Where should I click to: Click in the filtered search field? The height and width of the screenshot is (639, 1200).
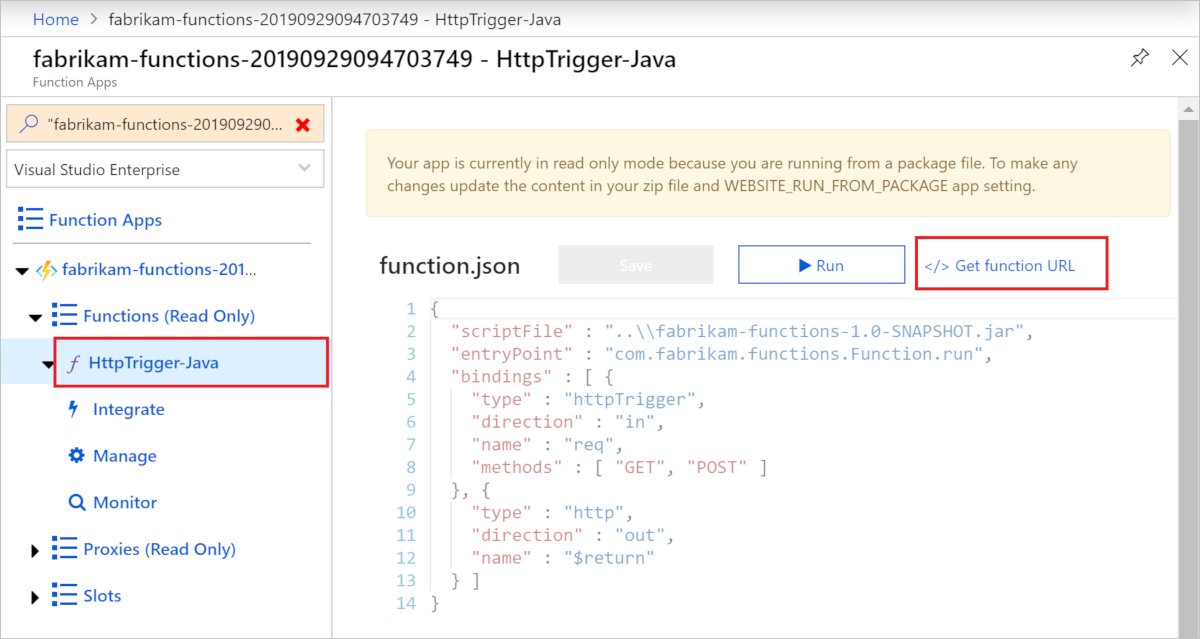[165, 124]
